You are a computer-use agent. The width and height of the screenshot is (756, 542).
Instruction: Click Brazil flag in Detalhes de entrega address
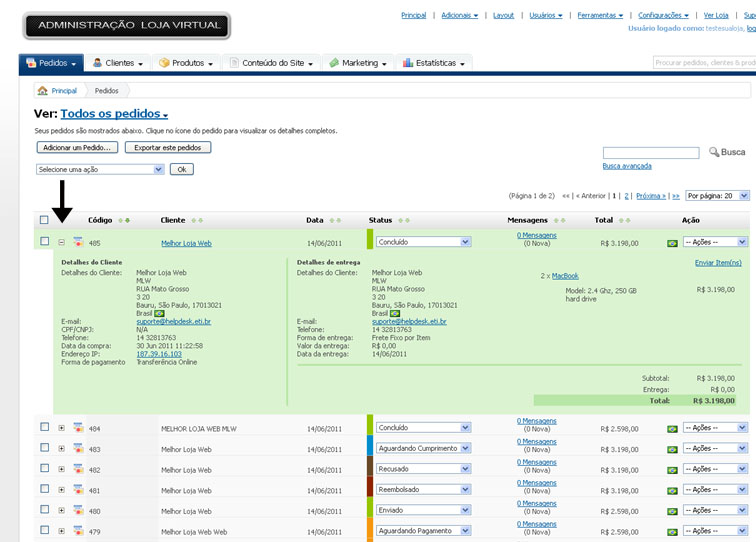click(x=394, y=313)
